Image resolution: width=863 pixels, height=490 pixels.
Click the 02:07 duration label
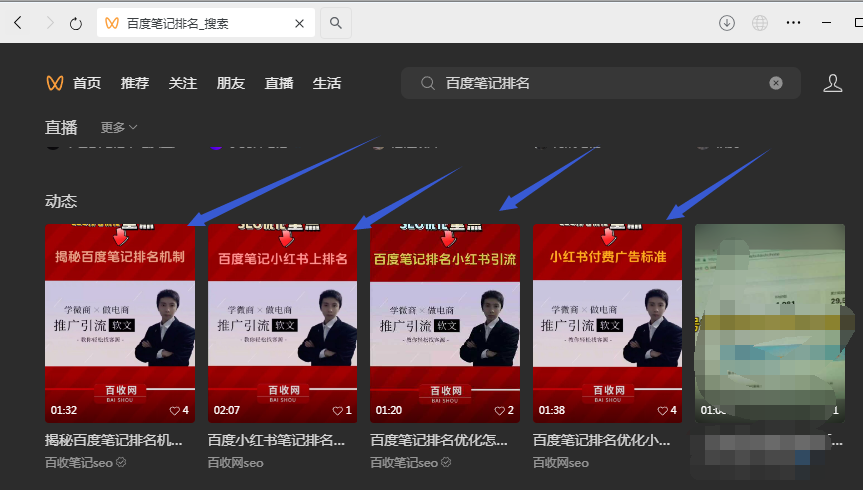[x=227, y=411]
